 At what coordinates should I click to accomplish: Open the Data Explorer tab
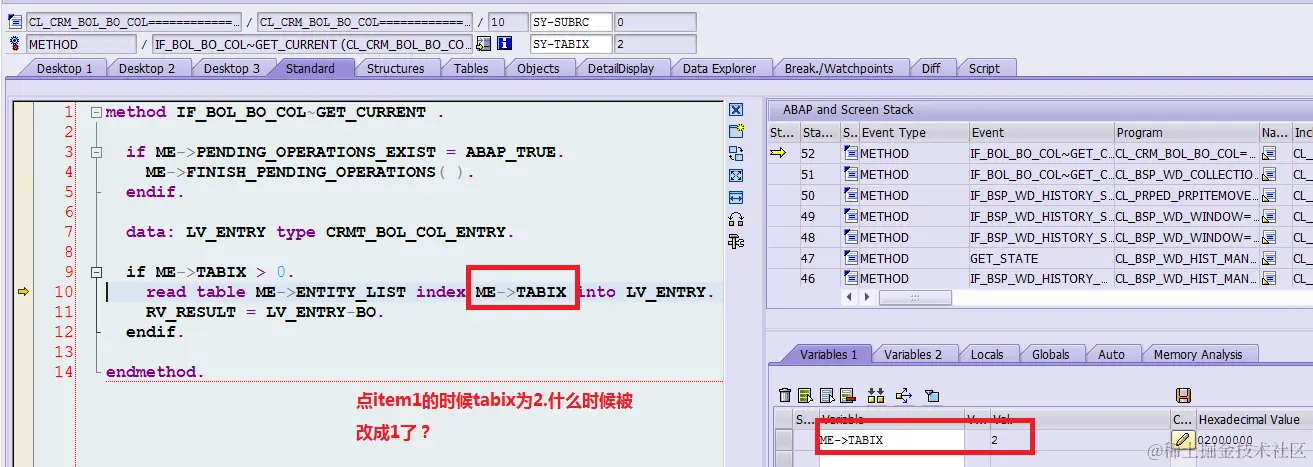point(721,68)
